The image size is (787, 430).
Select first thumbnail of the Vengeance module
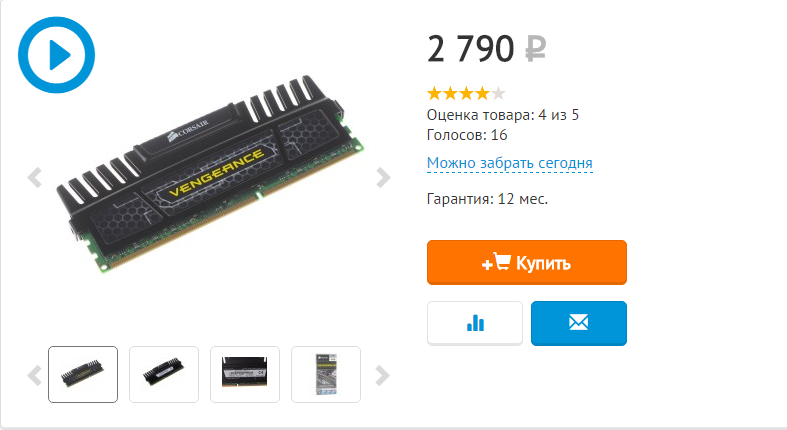83,374
